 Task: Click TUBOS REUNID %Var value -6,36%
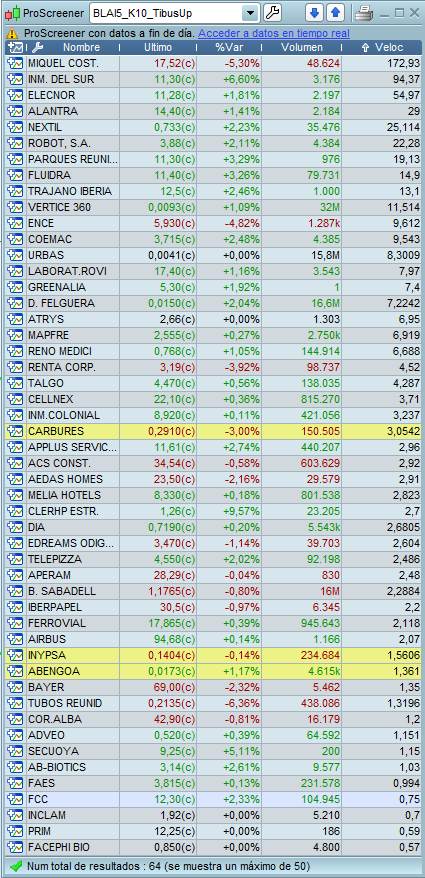pyautogui.click(x=242, y=703)
